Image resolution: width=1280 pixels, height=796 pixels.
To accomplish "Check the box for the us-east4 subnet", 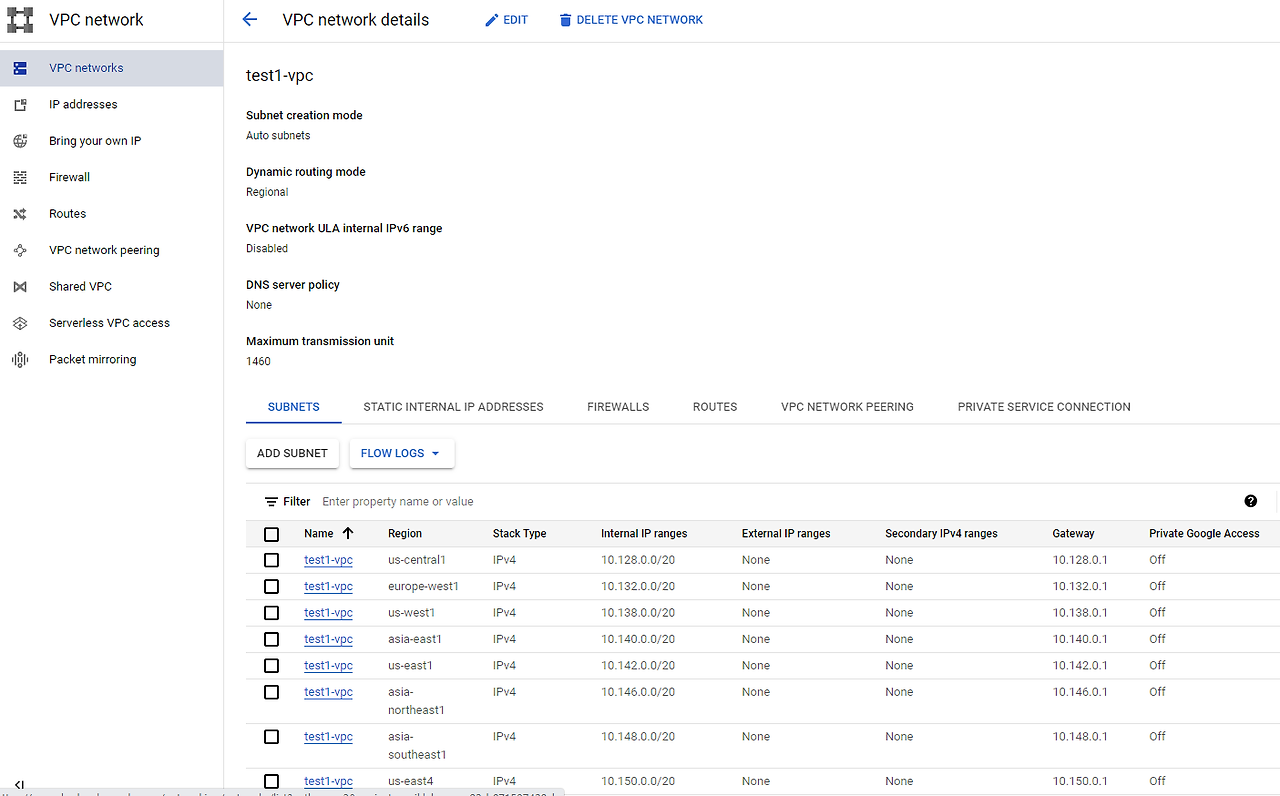I will point(271,781).
